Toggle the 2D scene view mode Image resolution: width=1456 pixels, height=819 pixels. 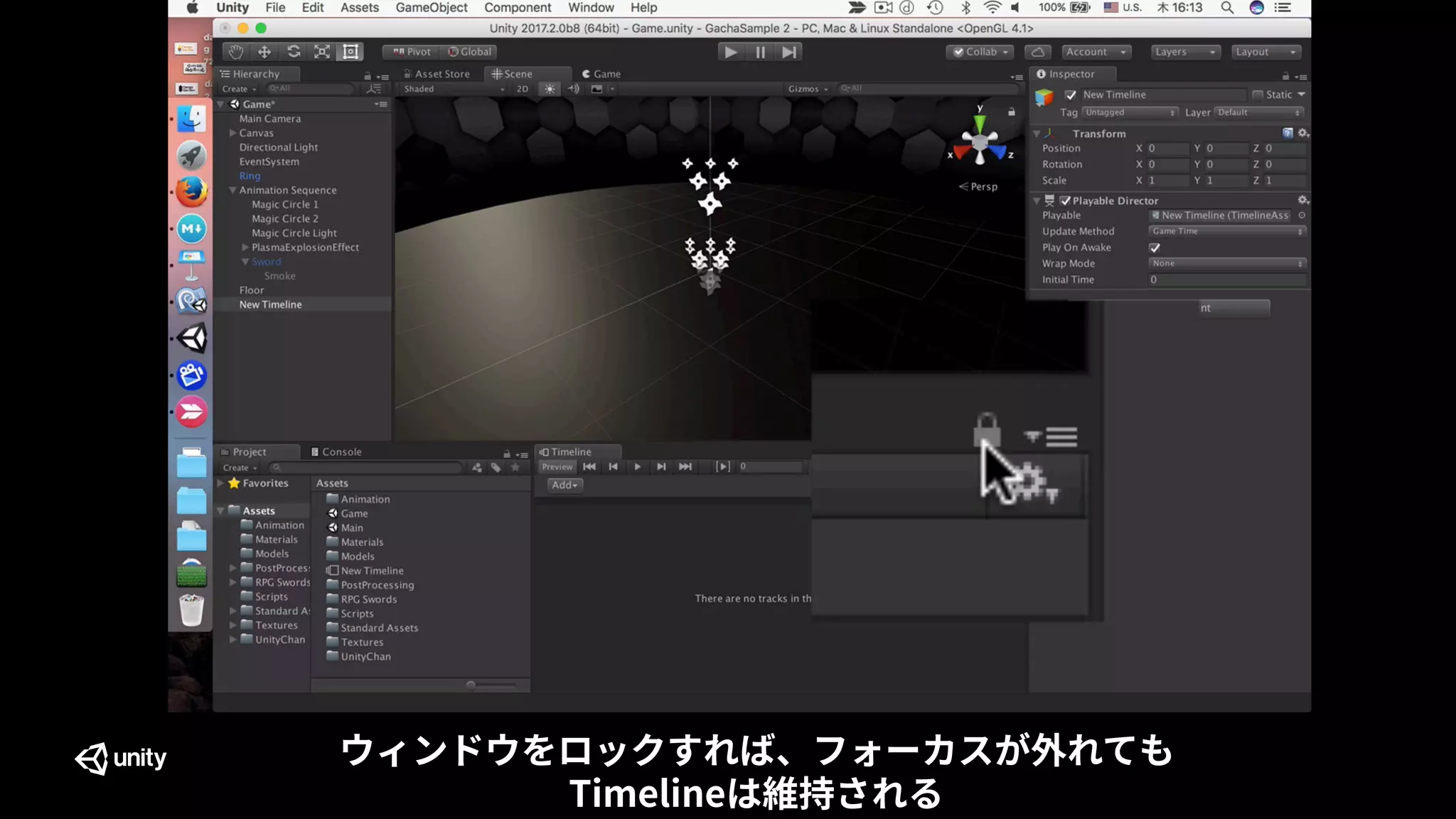click(x=523, y=89)
